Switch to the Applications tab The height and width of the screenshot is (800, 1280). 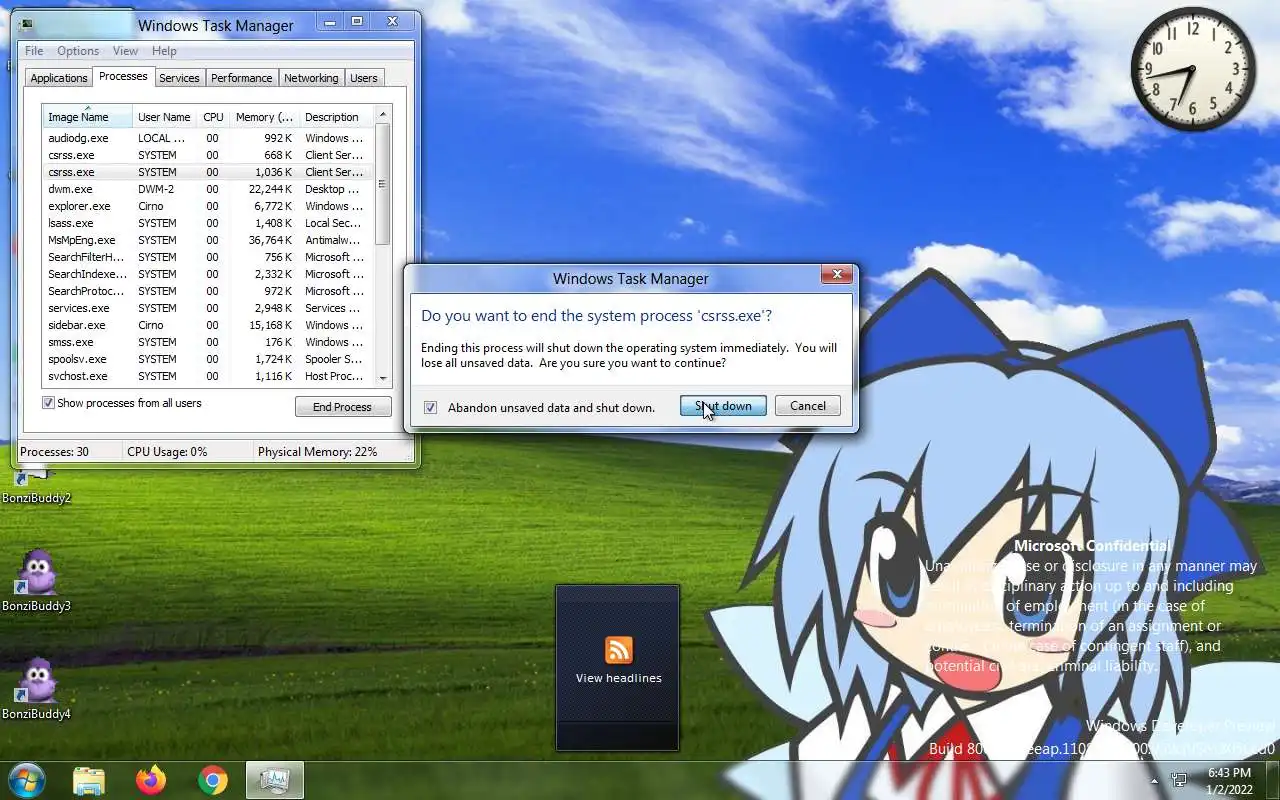[59, 78]
